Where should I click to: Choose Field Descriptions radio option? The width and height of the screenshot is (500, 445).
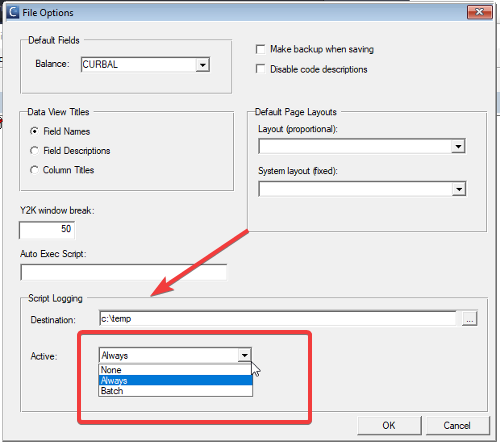pyautogui.click(x=34, y=151)
